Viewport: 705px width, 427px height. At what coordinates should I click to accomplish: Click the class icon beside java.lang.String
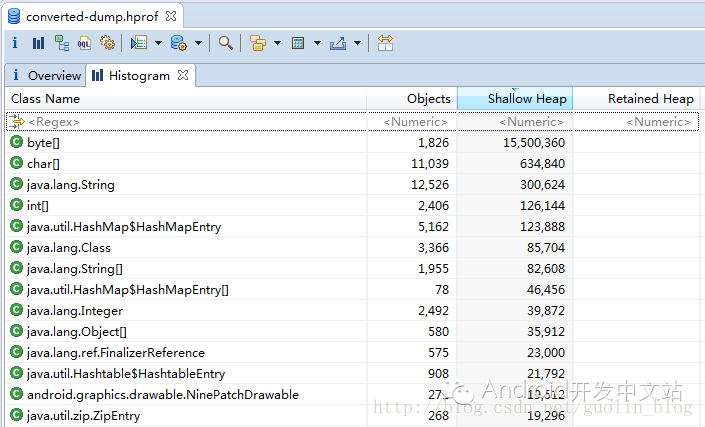coord(17,184)
